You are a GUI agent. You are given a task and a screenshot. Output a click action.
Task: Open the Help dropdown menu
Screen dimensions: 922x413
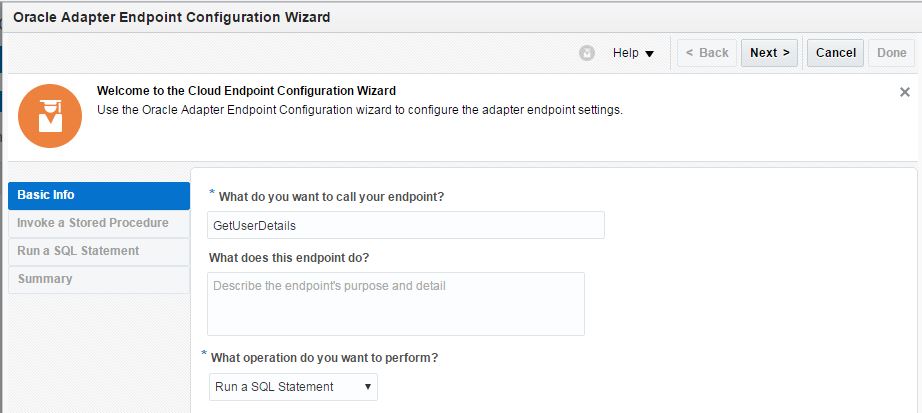pyautogui.click(x=633, y=53)
